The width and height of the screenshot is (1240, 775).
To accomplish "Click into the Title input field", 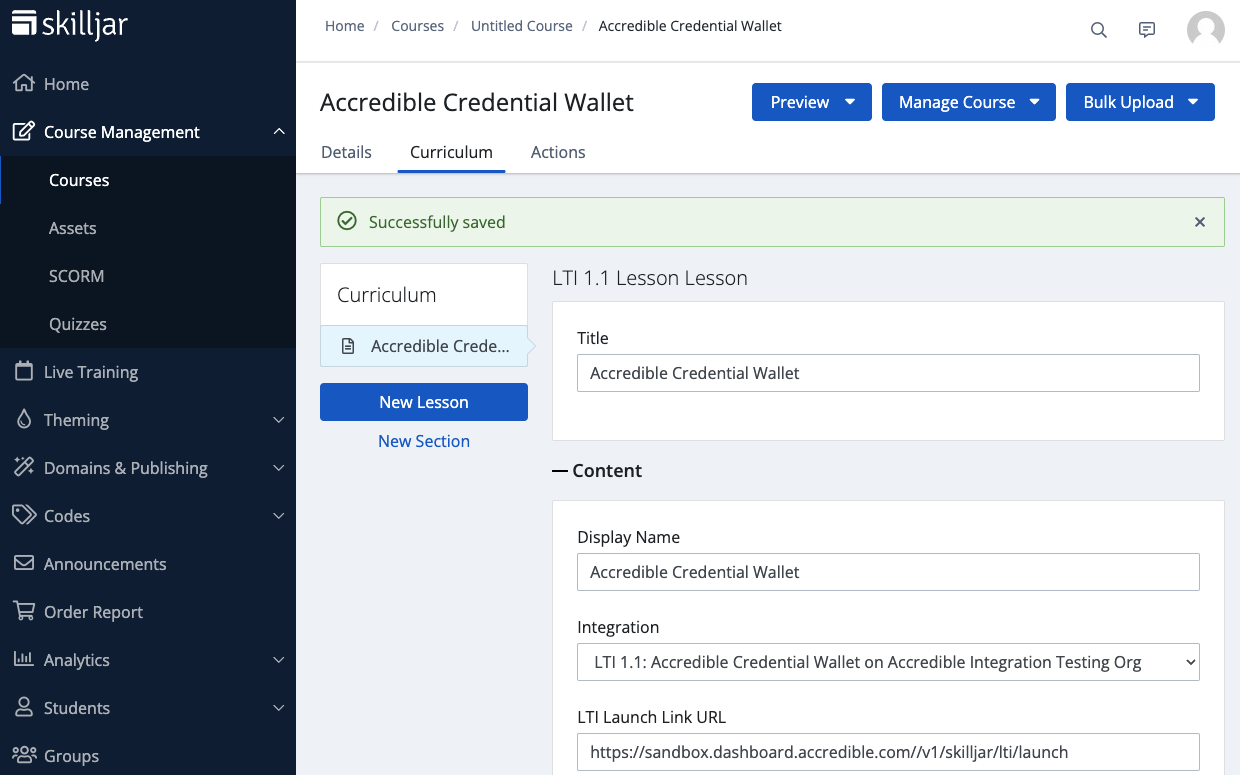I will pyautogui.click(x=888, y=373).
